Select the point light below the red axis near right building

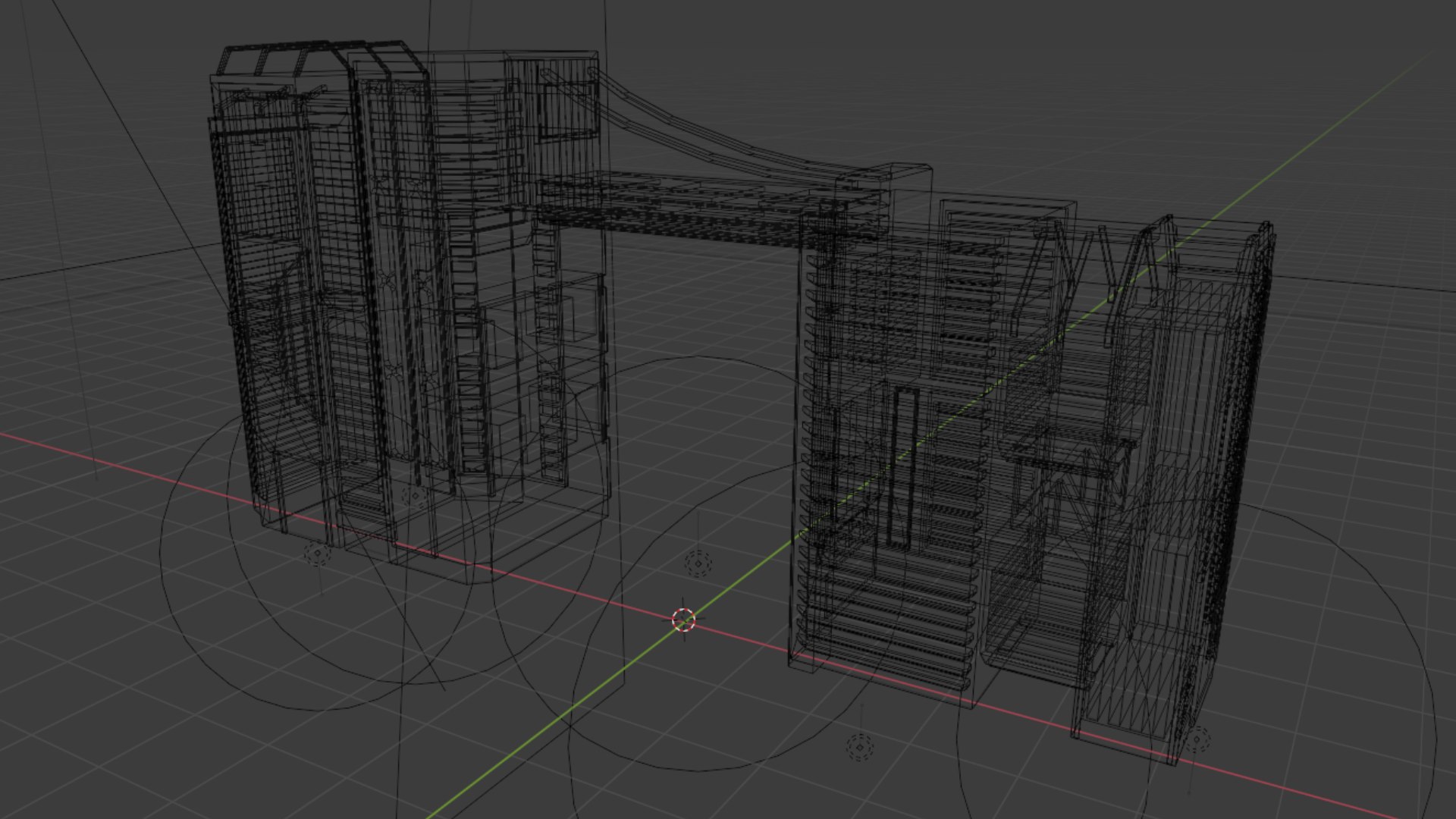[859, 748]
